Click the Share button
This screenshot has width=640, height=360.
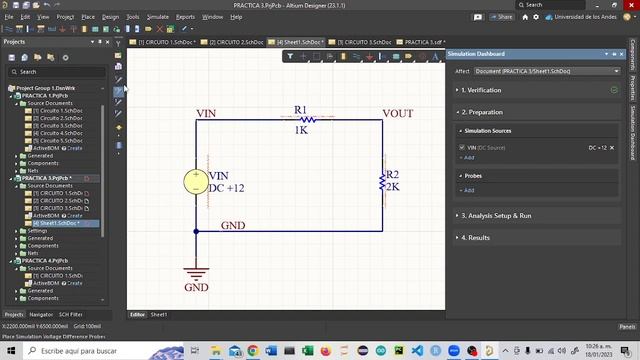[502, 17]
